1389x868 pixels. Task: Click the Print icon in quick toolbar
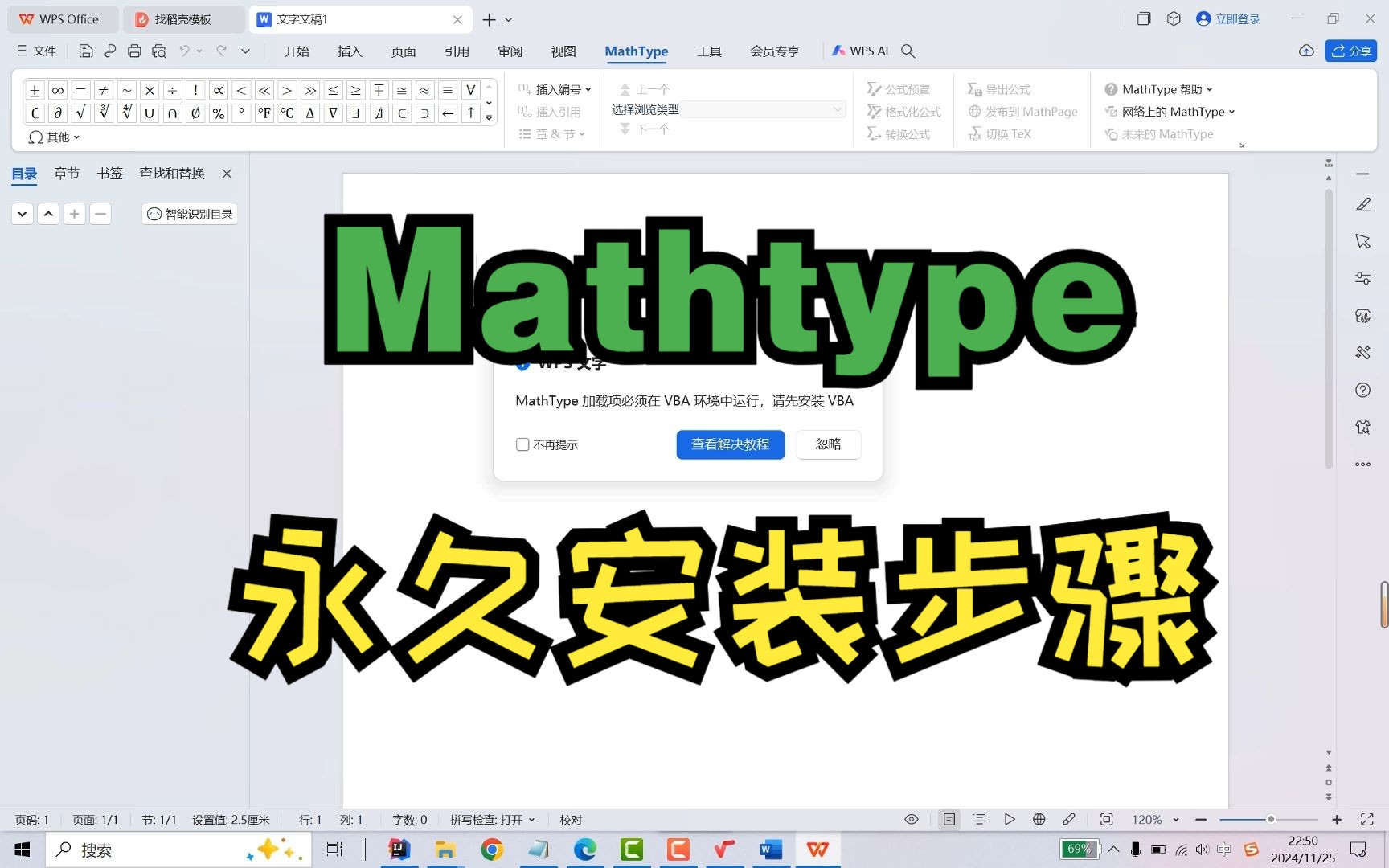pyautogui.click(x=134, y=51)
